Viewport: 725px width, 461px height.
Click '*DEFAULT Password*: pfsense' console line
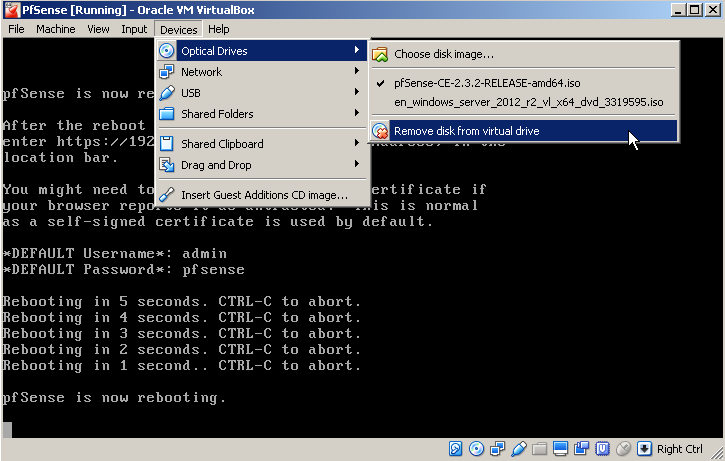coord(123,270)
